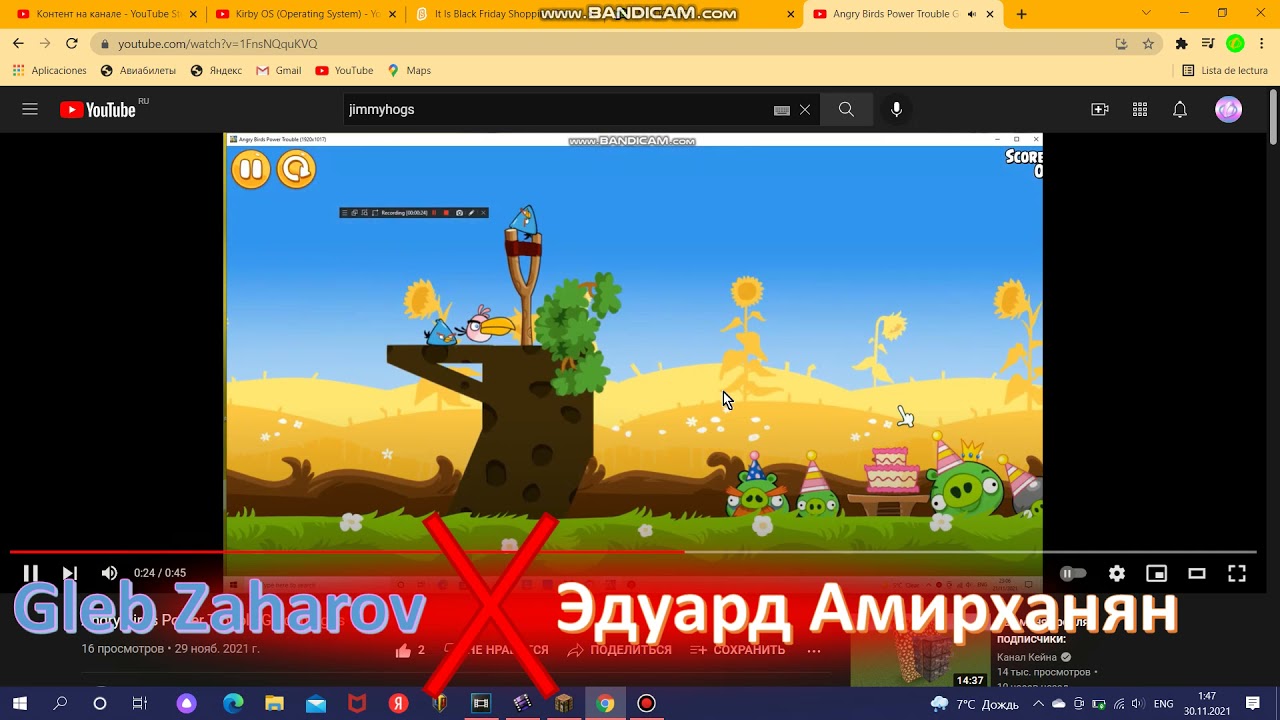Seek on the red video progress bar
Image resolution: width=1280 pixels, height=720 pixels.
pos(633,551)
